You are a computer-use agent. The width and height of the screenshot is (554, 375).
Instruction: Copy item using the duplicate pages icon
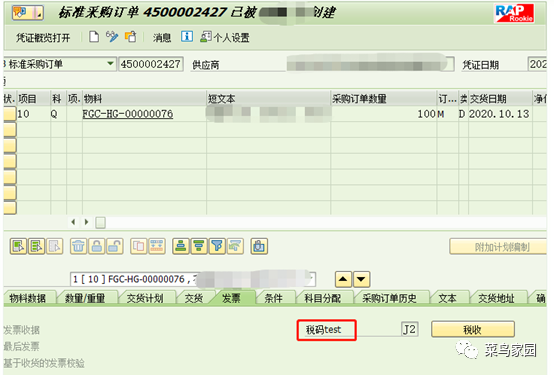point(138,246)
